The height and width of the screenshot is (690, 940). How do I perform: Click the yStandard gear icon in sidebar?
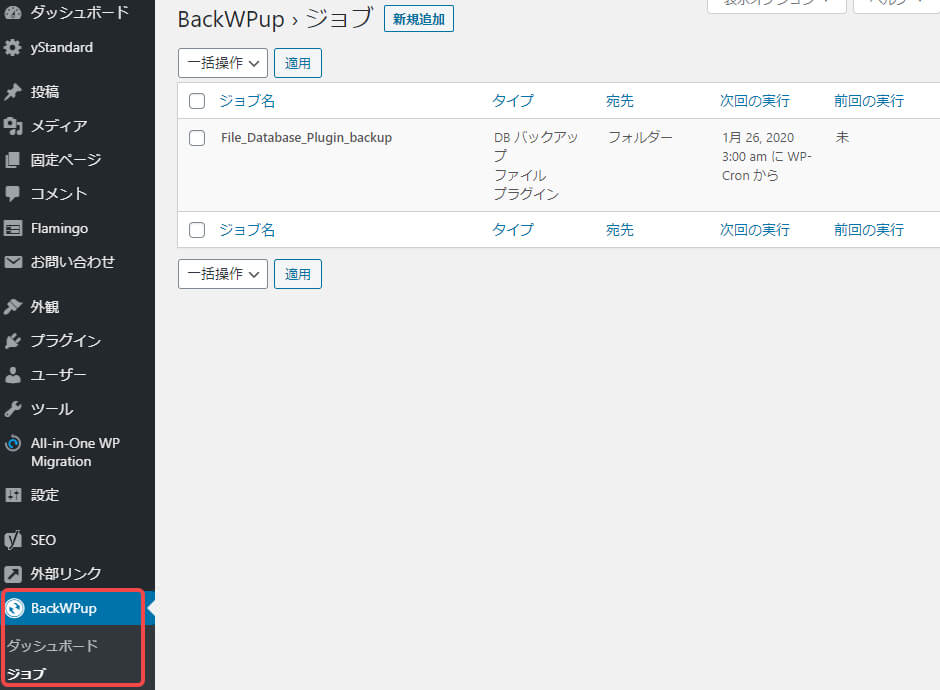(13, 47)
